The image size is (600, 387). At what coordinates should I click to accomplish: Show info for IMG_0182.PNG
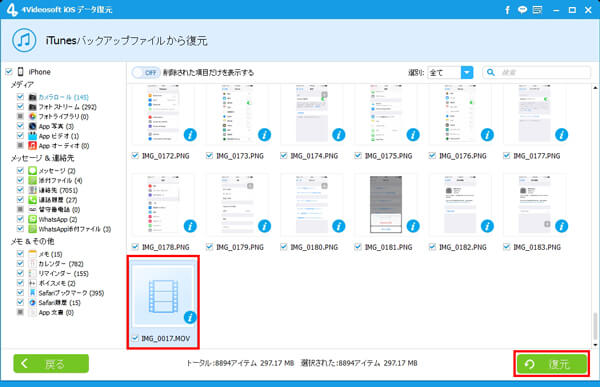(x=487, y=226)
